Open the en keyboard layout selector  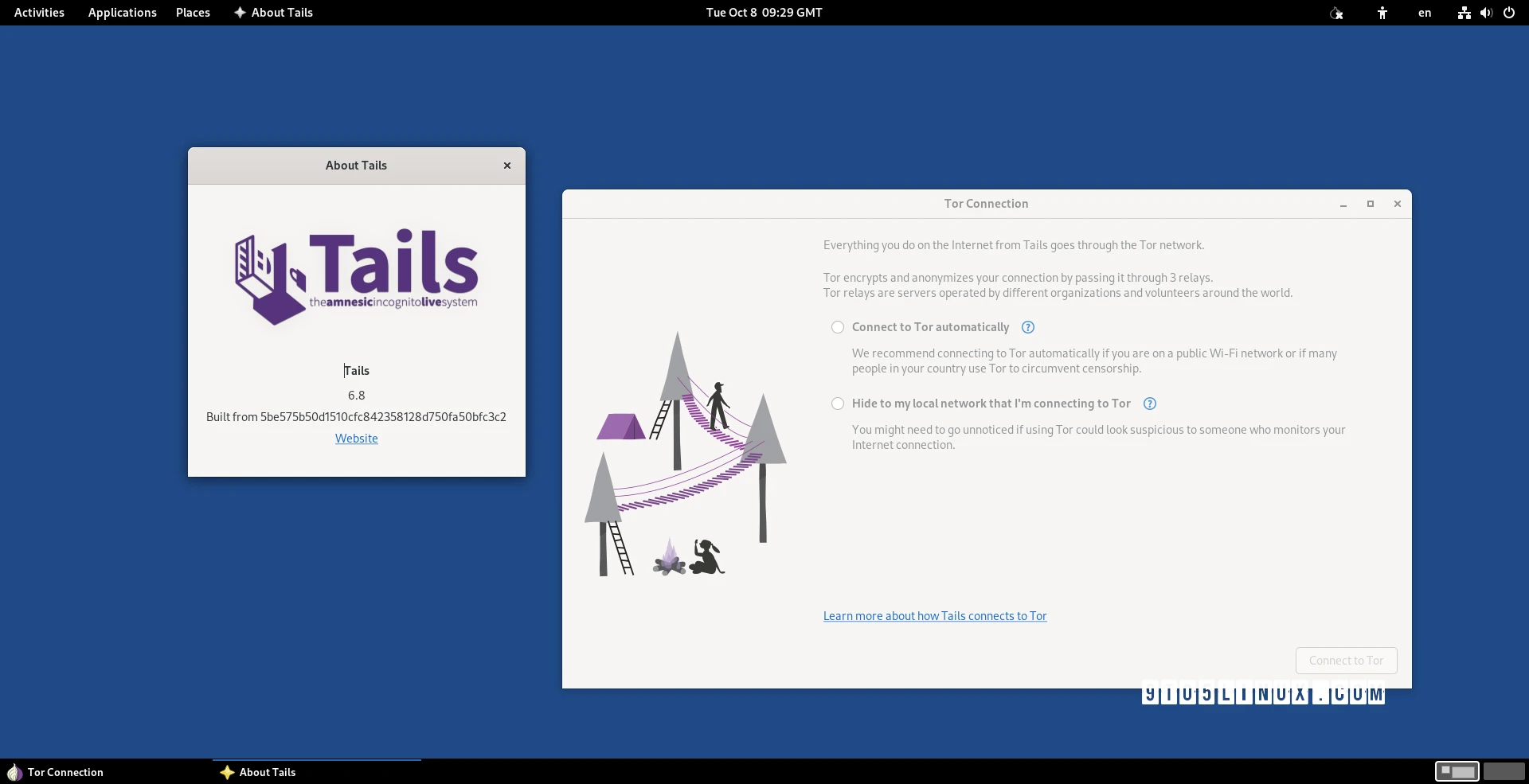1425,13
